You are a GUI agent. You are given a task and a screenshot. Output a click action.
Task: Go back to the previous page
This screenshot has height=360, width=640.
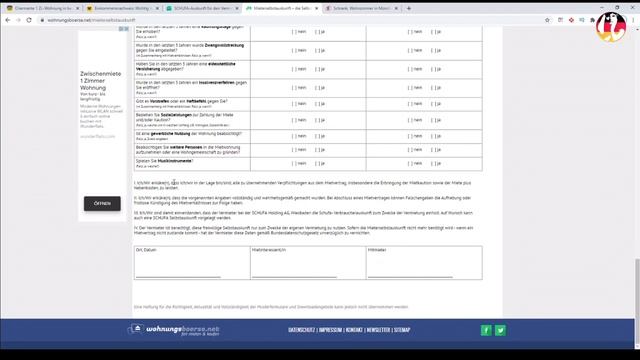[x=8, y=20]
